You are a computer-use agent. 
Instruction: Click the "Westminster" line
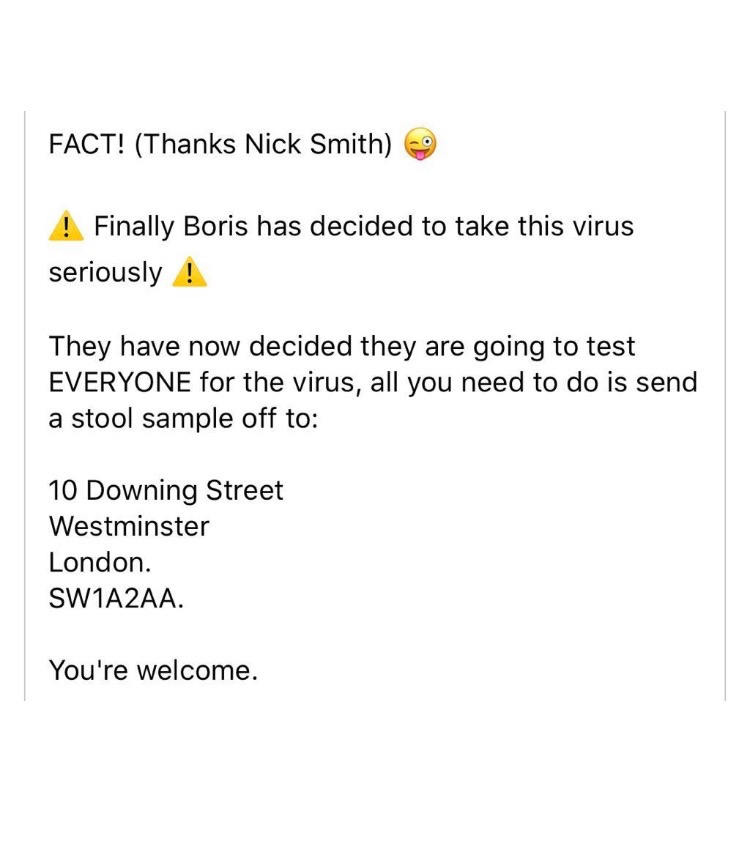(129, 526)
